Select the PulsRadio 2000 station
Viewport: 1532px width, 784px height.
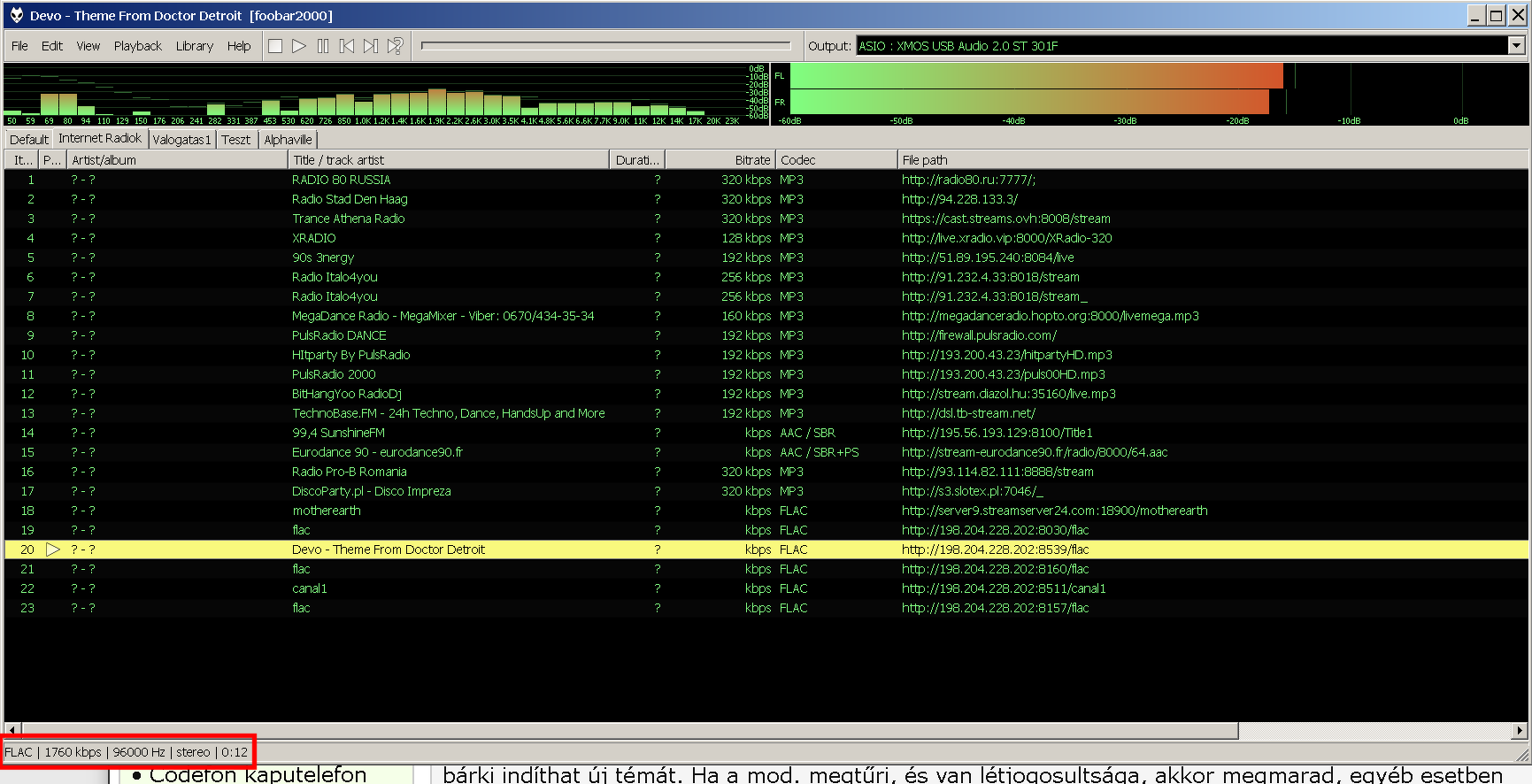click(x=766, y=374)
